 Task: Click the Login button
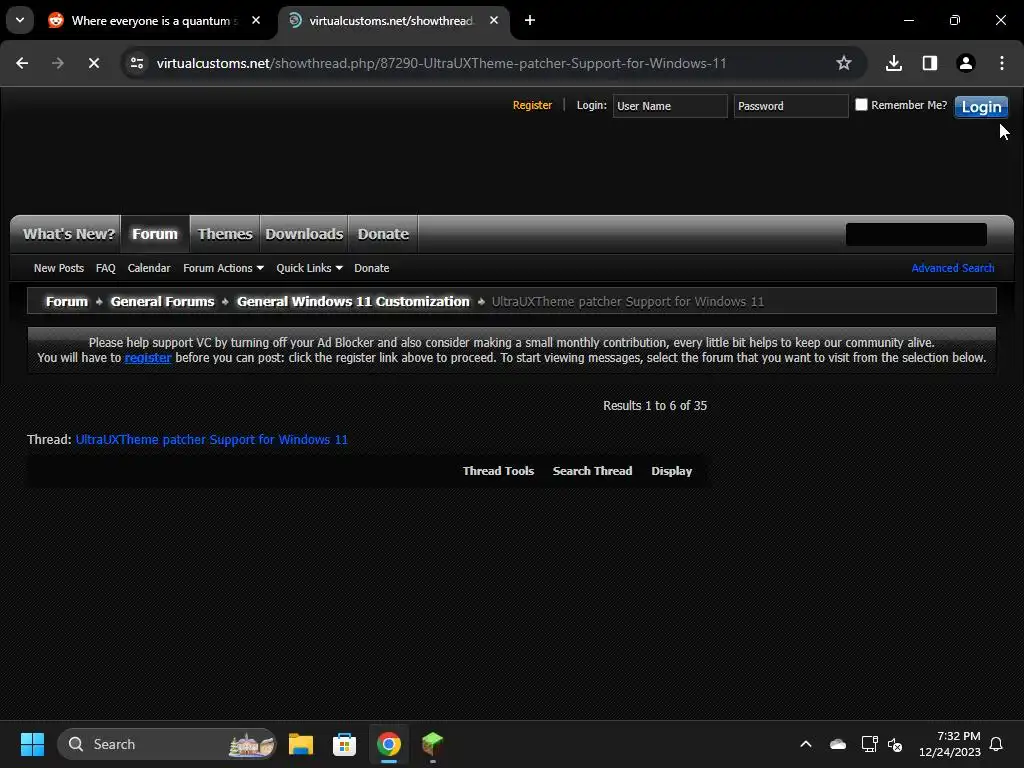(x=981, y=106)
